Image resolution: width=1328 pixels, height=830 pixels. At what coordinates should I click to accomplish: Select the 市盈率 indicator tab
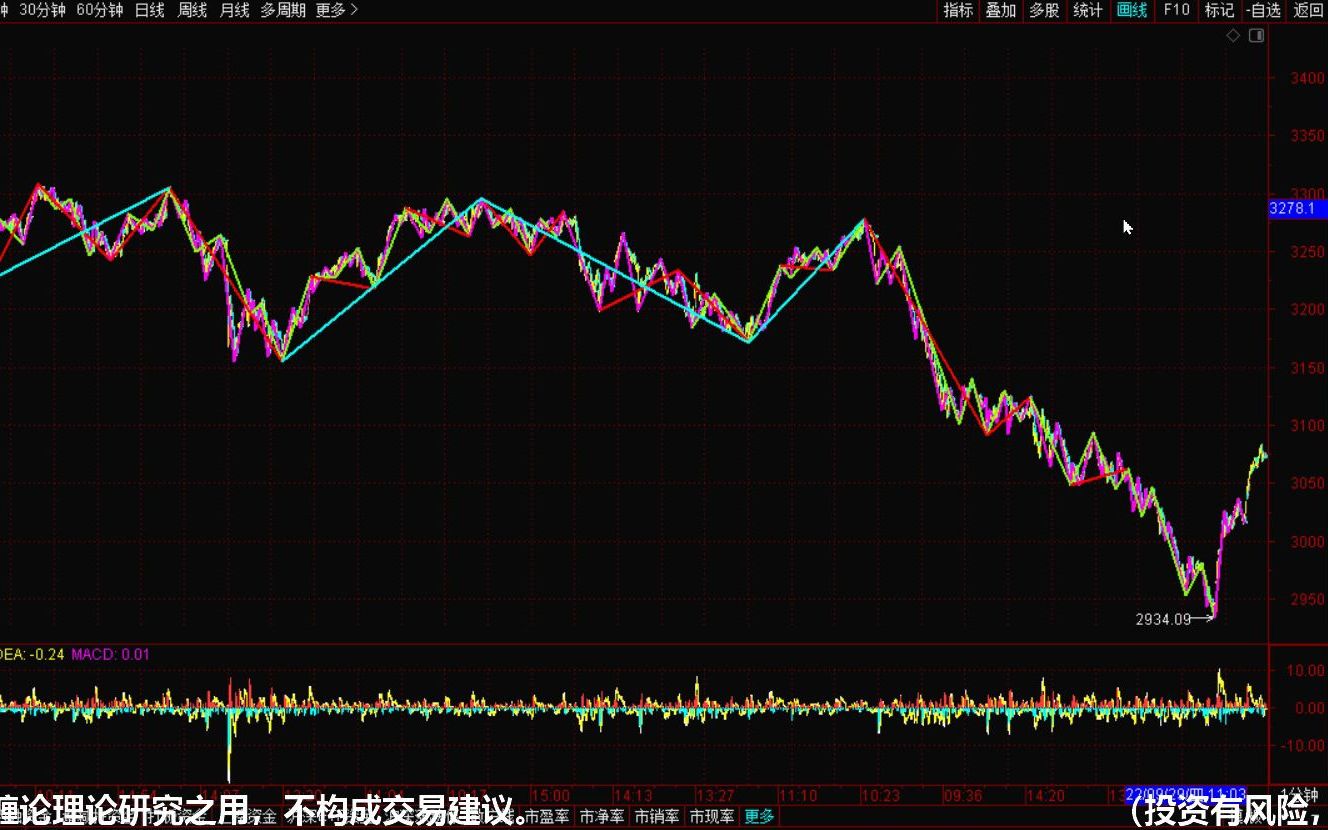click(547, 817)
